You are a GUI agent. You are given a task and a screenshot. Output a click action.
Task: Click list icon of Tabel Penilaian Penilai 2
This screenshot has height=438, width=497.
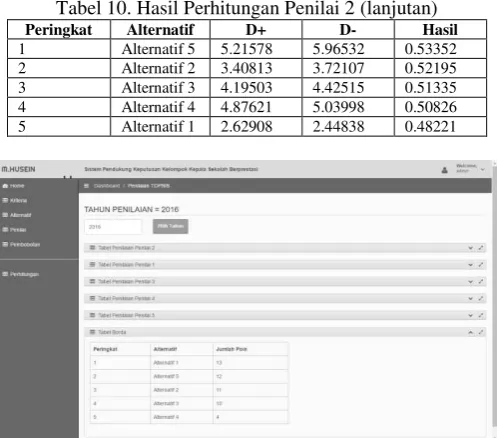click(x=92, y=248)
